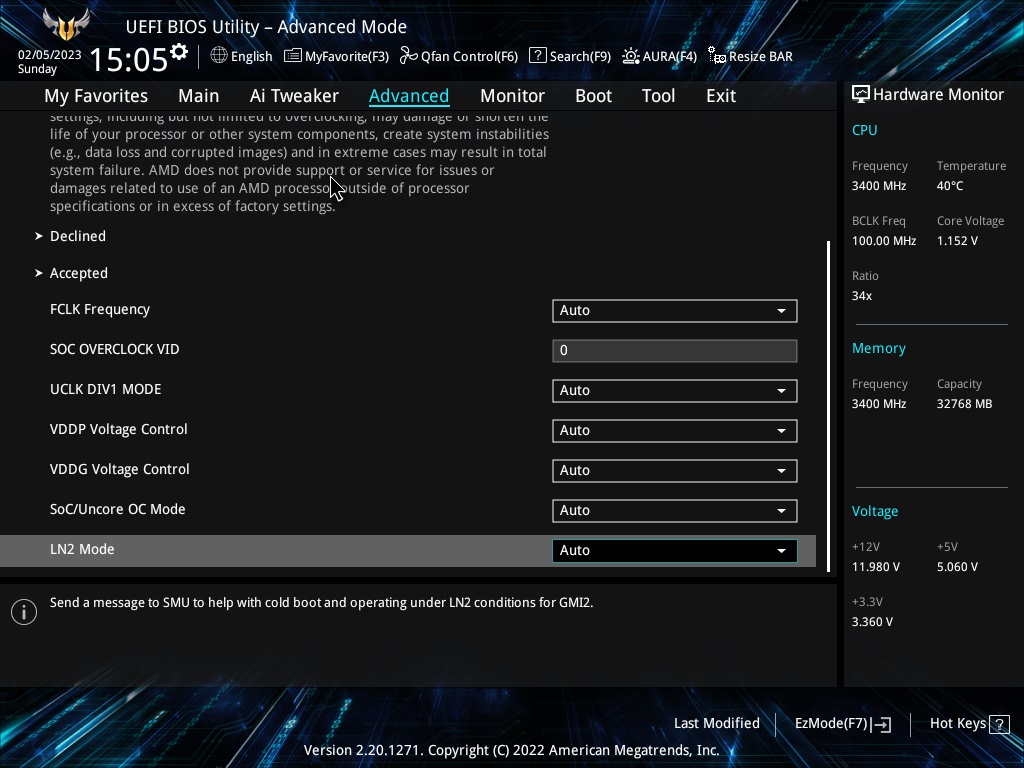Open AURA(F4) text label
Image resolution: width=1024 pixels, height=768 pixels.
coord(669,57)
